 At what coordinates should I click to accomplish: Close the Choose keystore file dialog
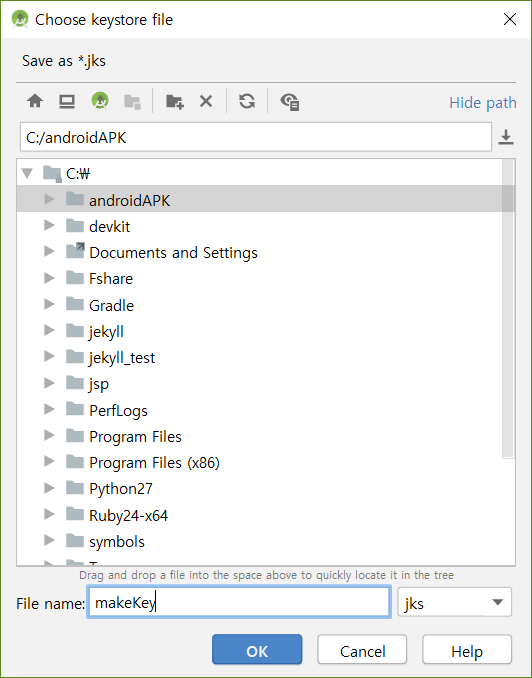click(x=510, y=19)
